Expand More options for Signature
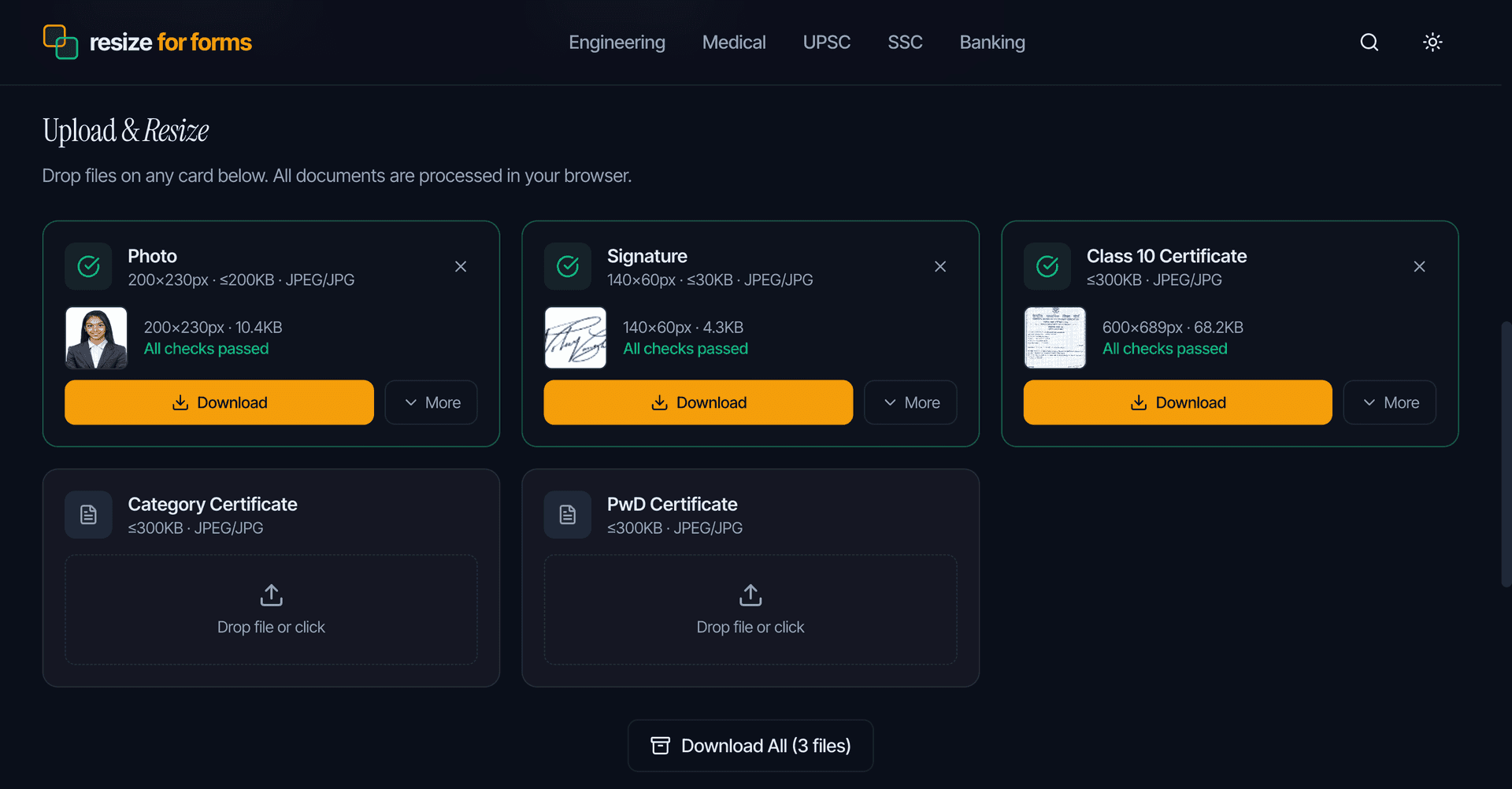The image size is (1512, 789). (x=910, y=402)
